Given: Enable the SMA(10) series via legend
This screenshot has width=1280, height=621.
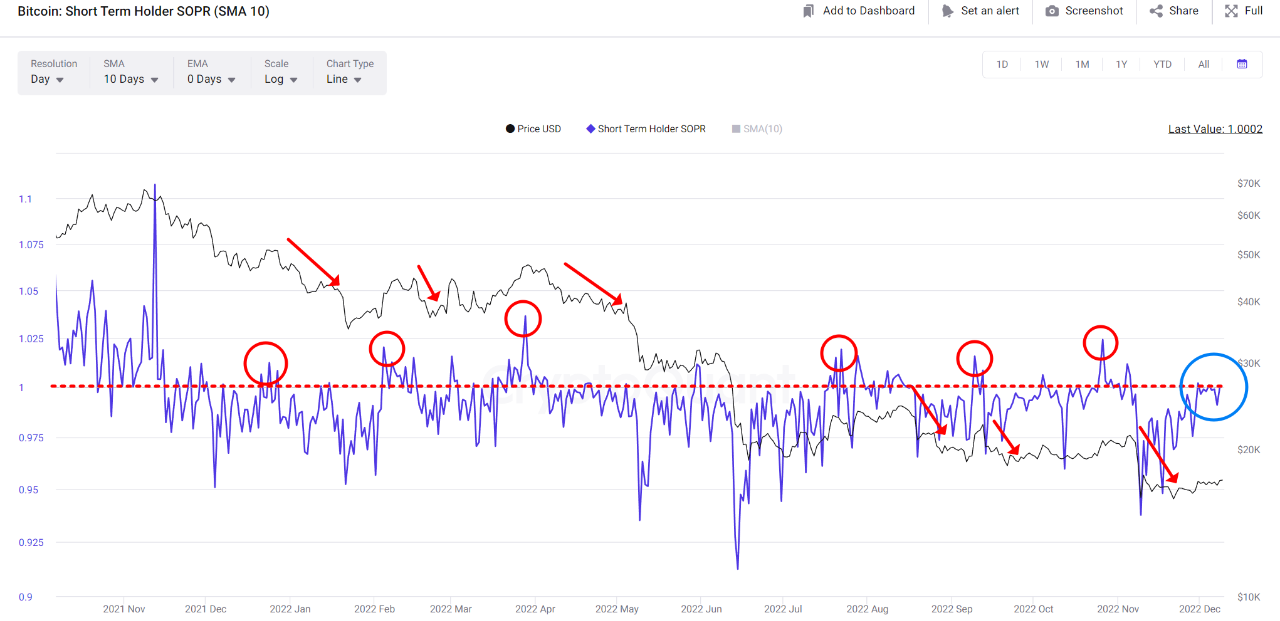Looking at the screenshot, I should 757,128.
